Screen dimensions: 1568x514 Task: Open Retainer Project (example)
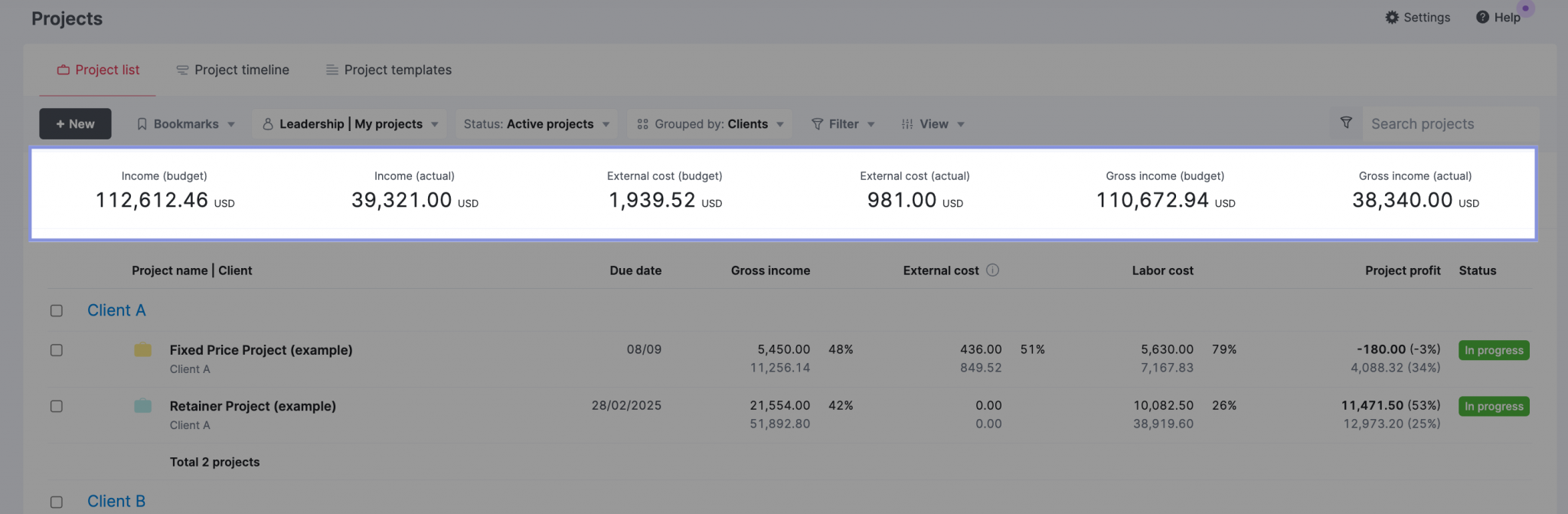tap(253, 406)
